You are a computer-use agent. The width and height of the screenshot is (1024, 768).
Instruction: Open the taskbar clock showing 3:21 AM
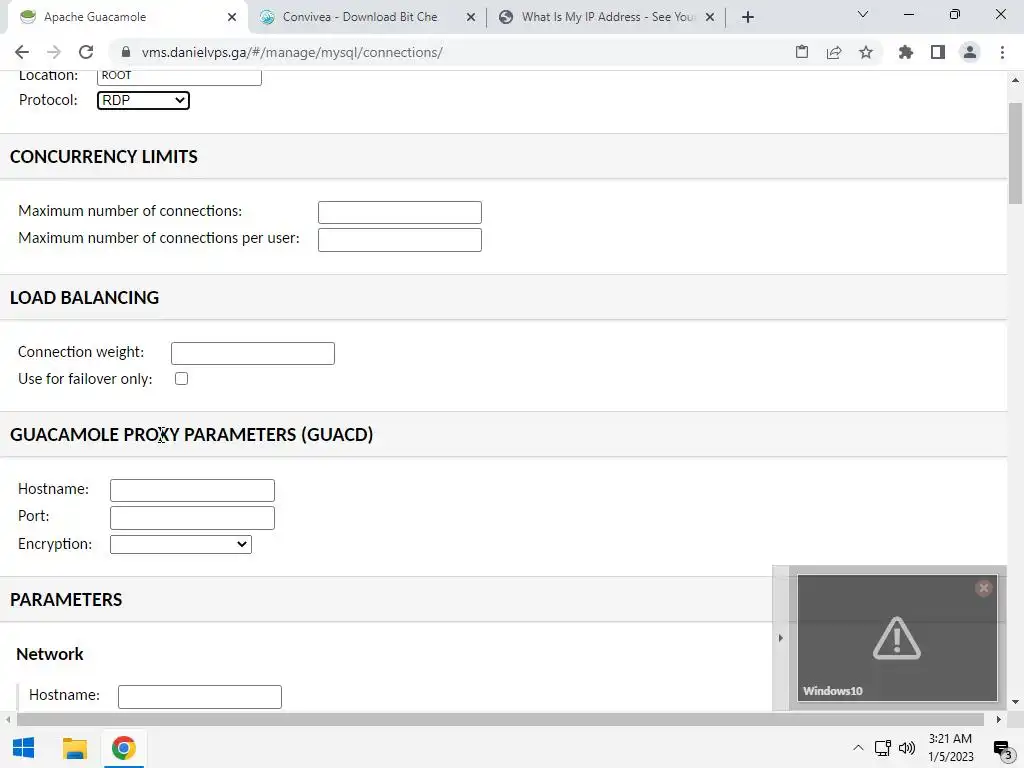click(950, 748)
